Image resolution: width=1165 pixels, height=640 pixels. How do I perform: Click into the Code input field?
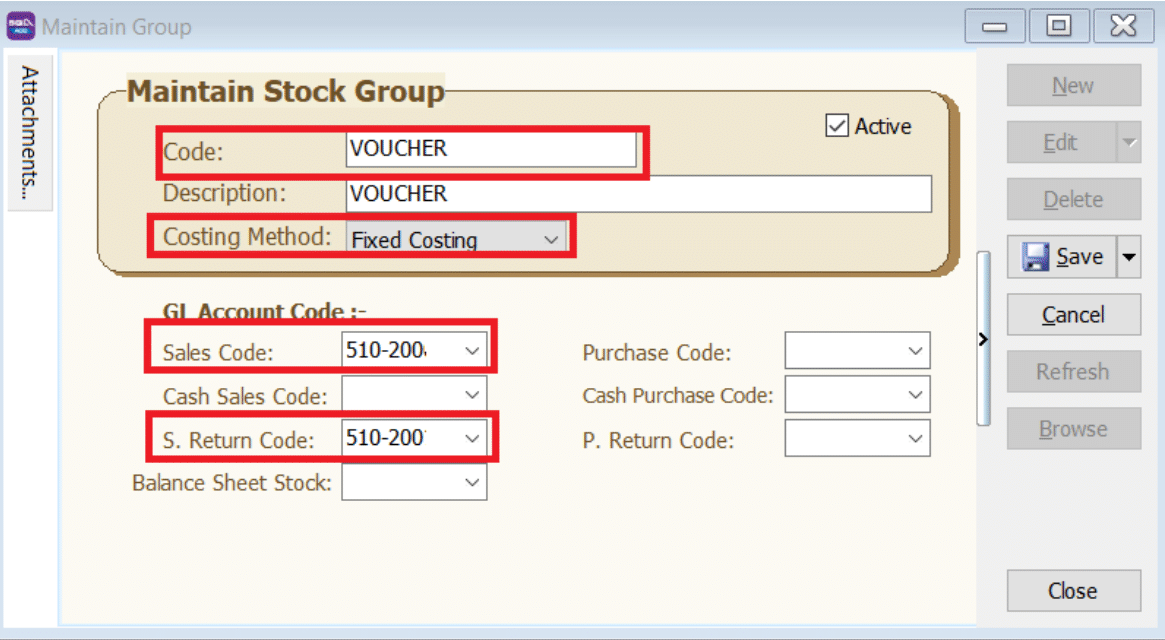490,149
